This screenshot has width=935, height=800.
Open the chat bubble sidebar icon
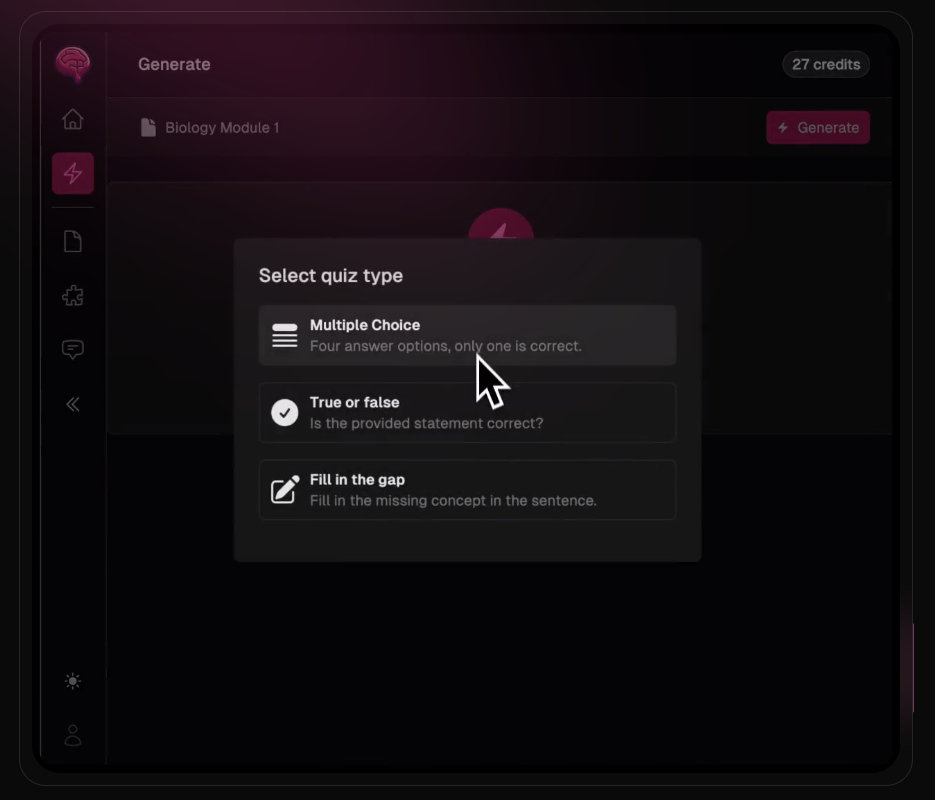tap(73, 349)
